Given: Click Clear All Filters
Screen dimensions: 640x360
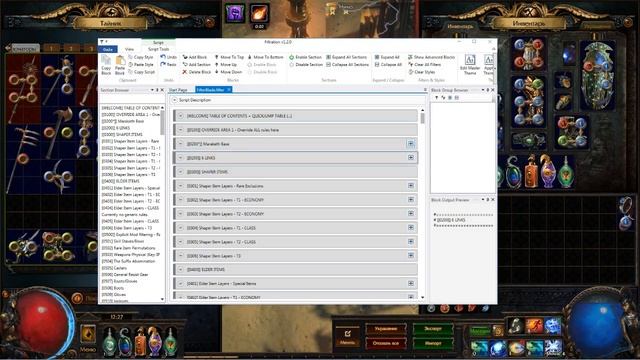Looking at the screenshot, I should click(424, 64).
